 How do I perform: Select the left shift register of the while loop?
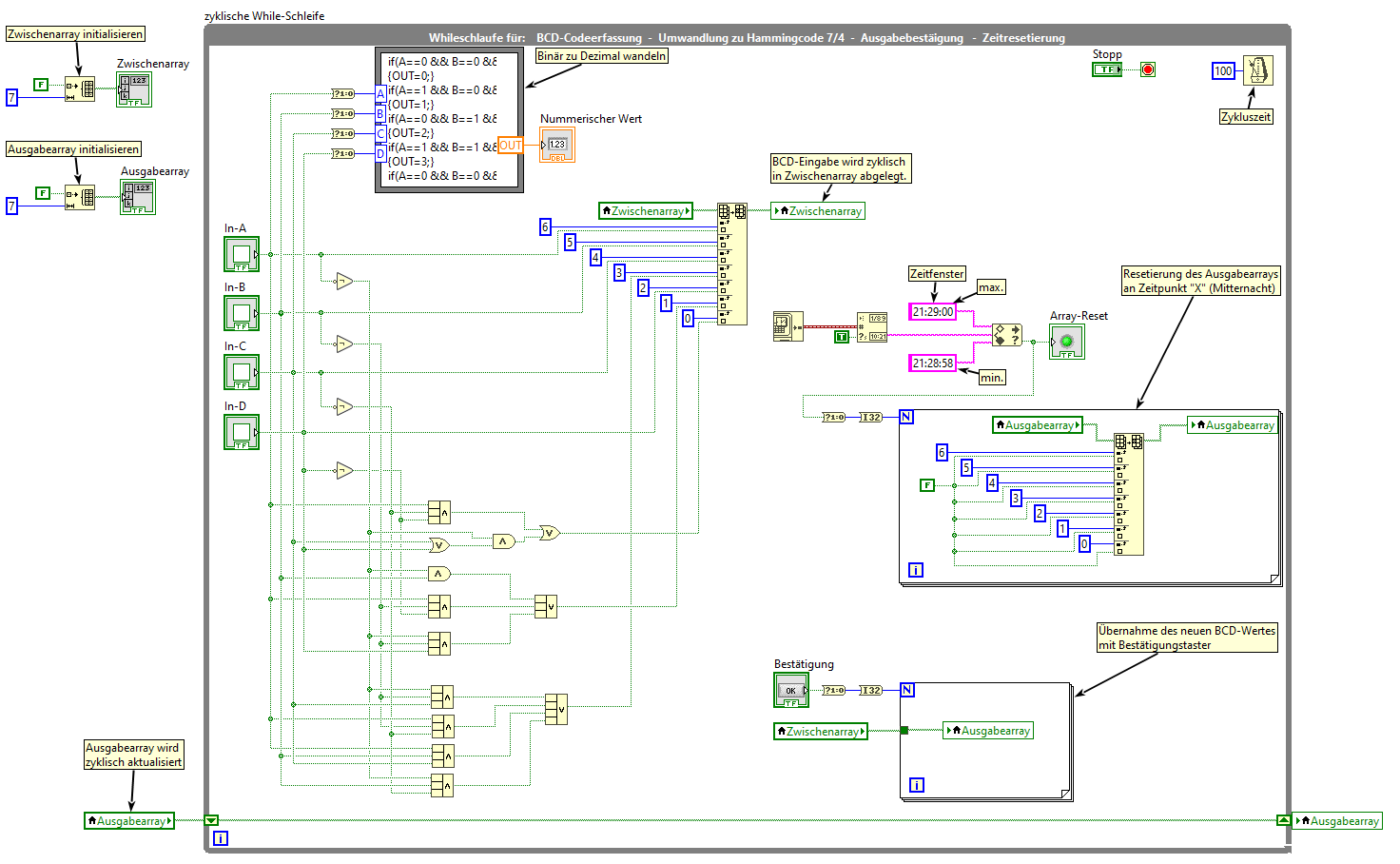tap(211, 820)
